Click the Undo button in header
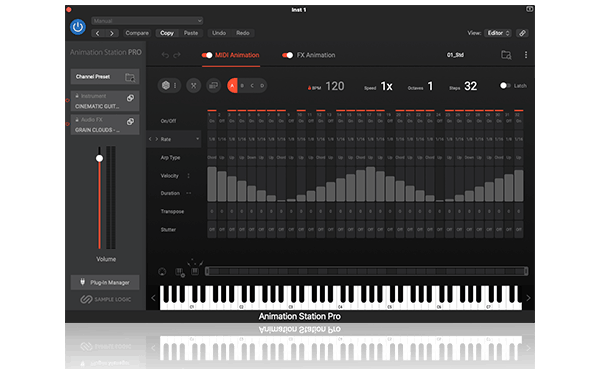Image resolution: width=599 pixels, height=369 pixels. pyautogui.click(x=219, y=33)
